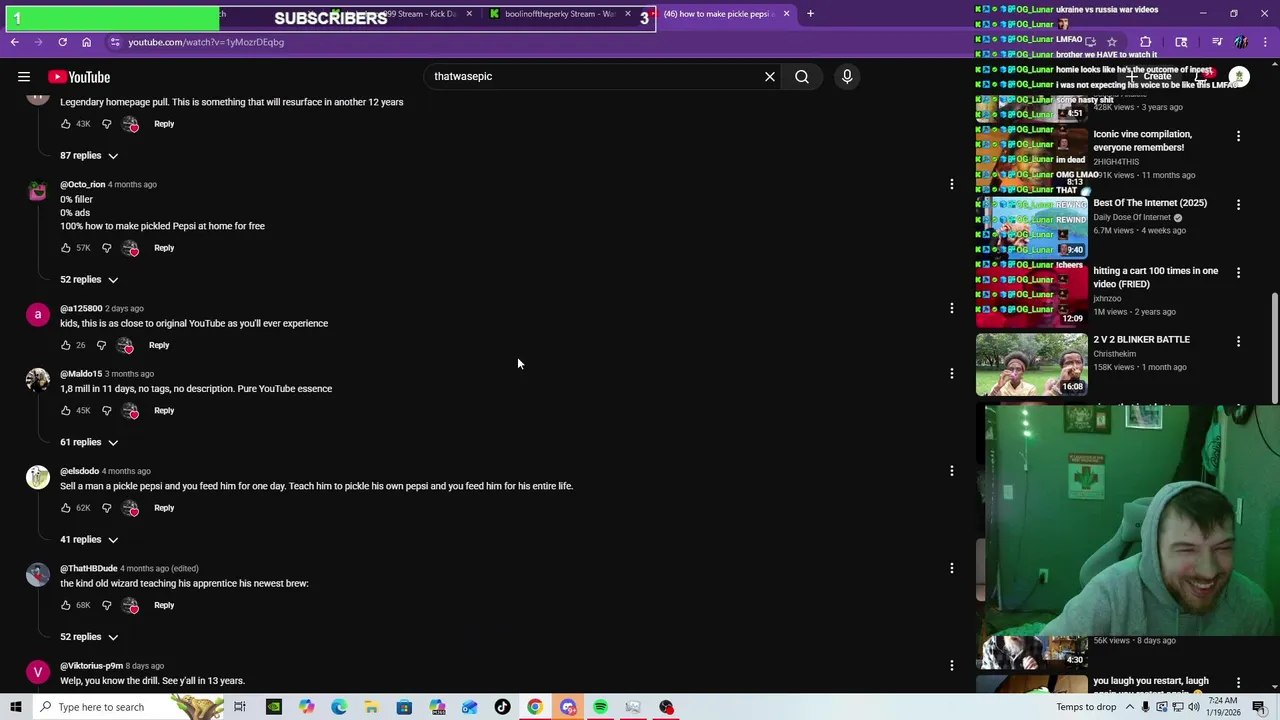Expand 52 replies under @Octo_rion
This screenshot has width=1280, height=720.
coord(89,280)
